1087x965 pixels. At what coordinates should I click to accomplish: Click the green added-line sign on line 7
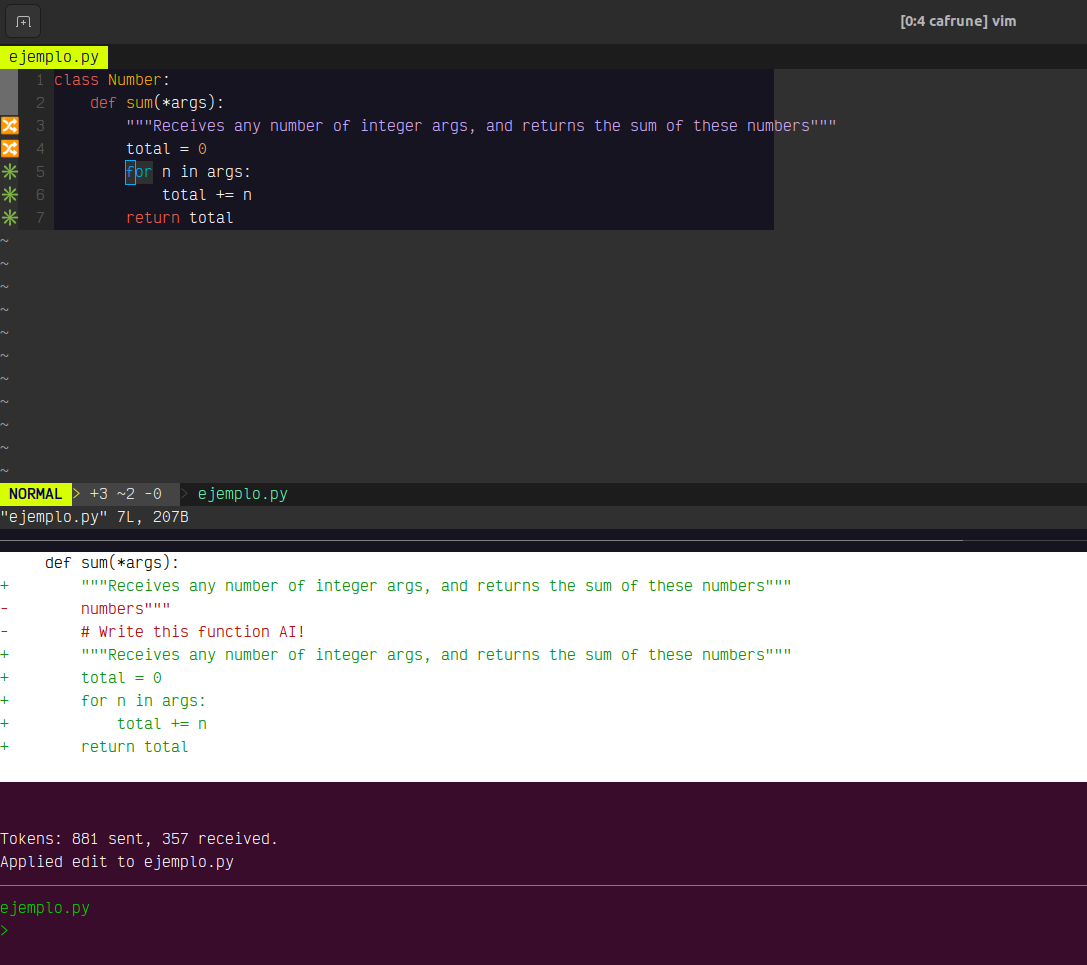[10, 218]
